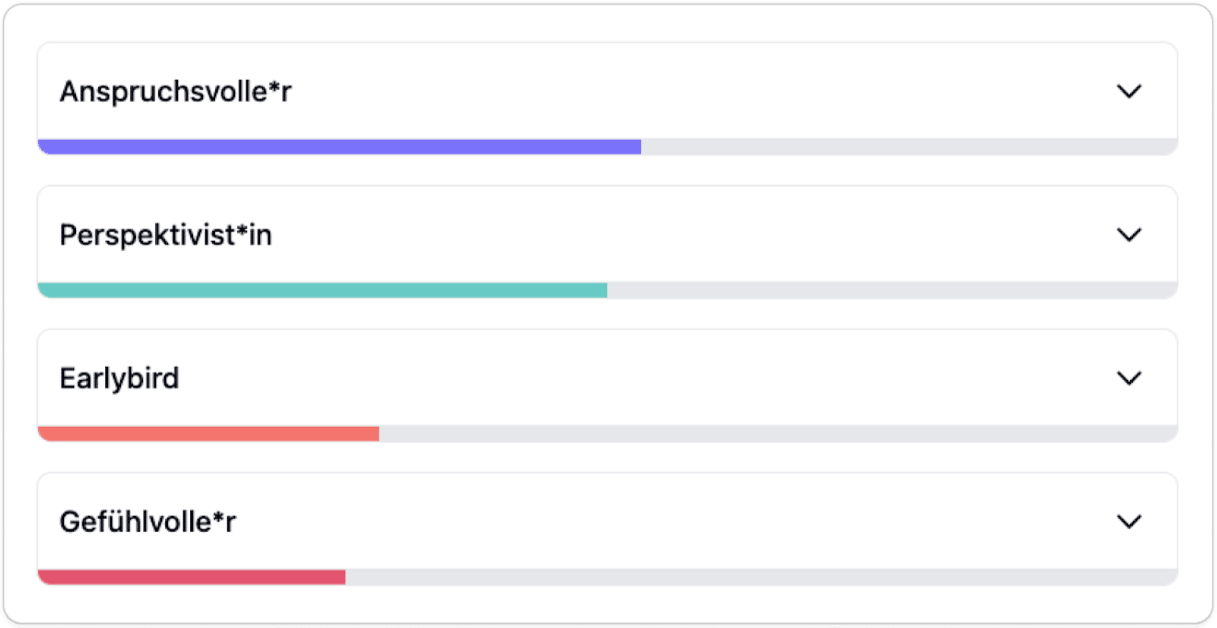Click gray unfilled bar under Gefühlvolle*r
Screen dimensions: 1217x628
click(x=760, y=577)
